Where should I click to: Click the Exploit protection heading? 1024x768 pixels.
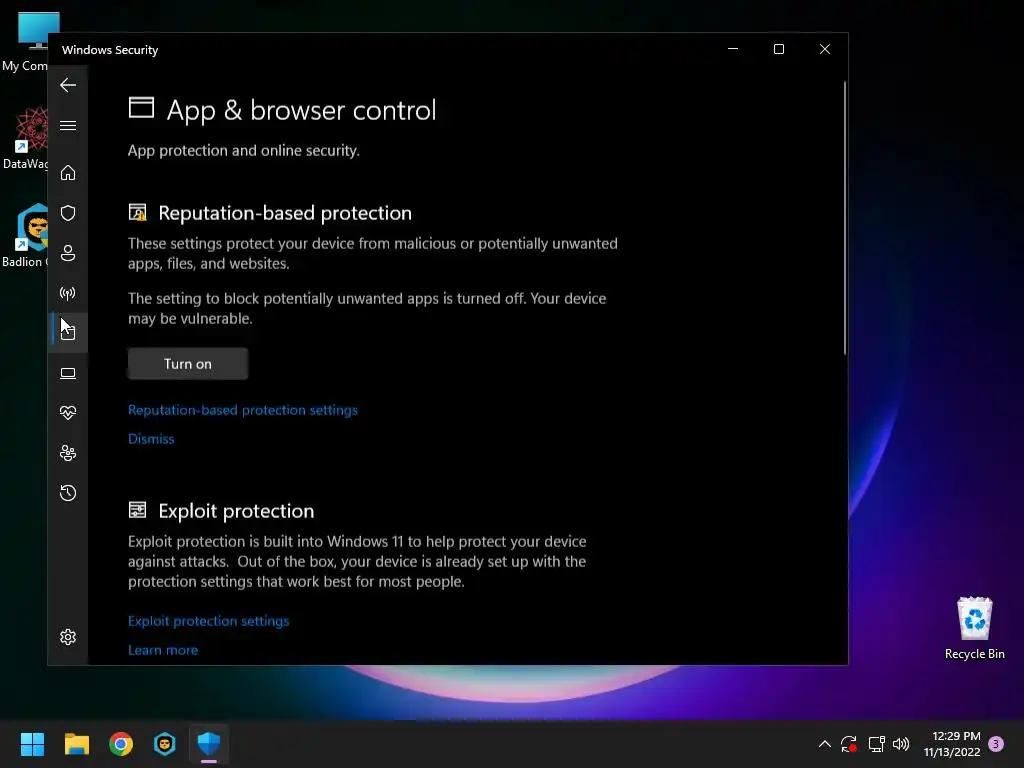pos(236,511)
